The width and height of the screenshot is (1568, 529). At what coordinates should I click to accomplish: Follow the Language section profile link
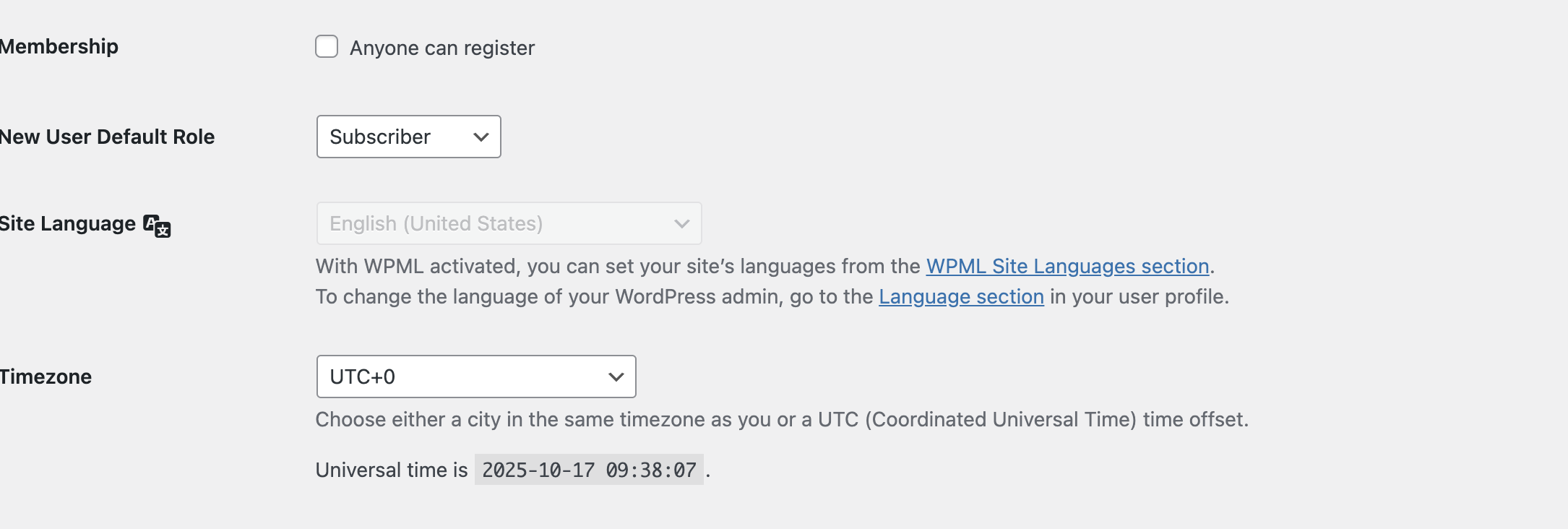click(961, 296)
